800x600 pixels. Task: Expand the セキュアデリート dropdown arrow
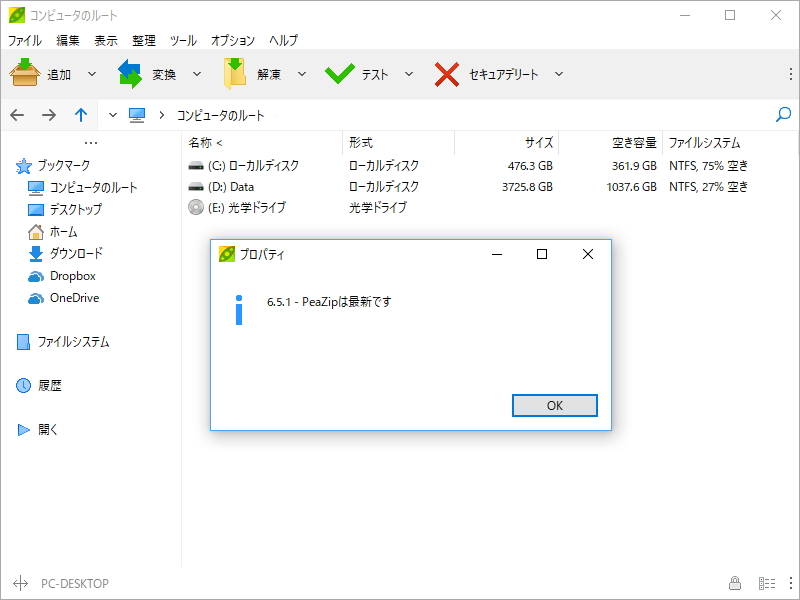pos(559,72)
